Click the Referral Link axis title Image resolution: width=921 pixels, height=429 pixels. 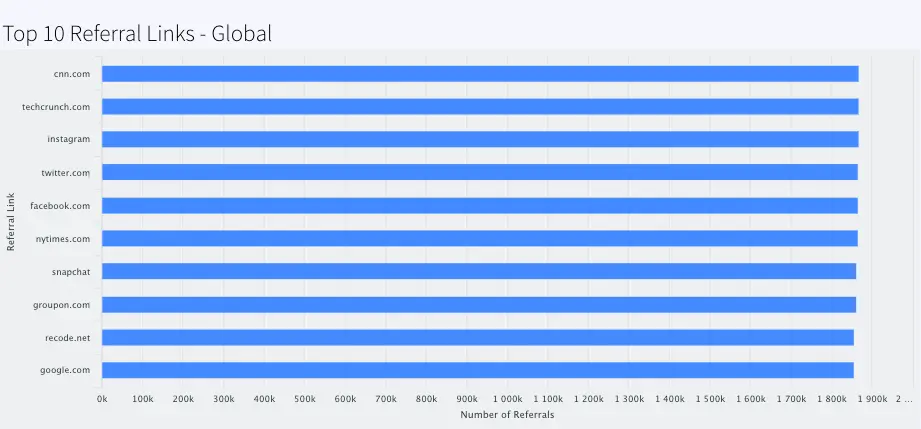(11, 222)
